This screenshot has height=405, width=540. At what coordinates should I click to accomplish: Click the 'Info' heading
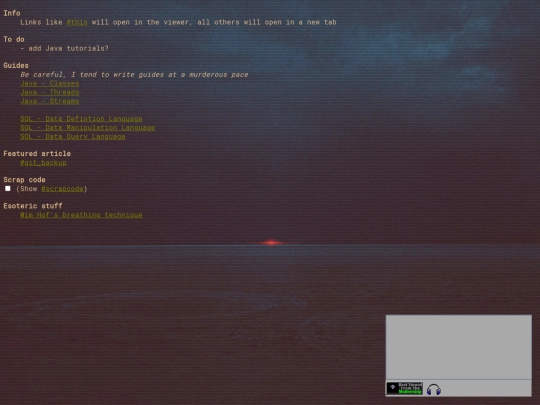(x=12, y=13)
